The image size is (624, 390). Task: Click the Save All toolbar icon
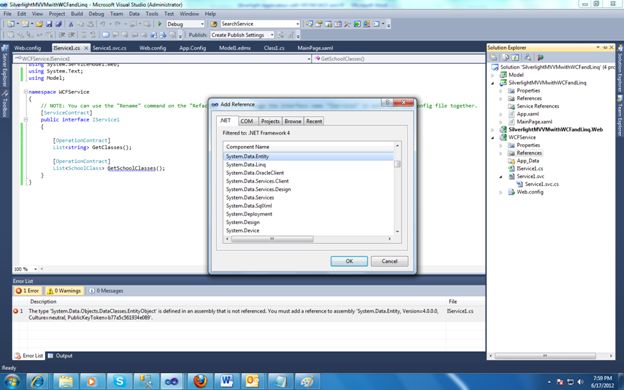tap(58, 24)
